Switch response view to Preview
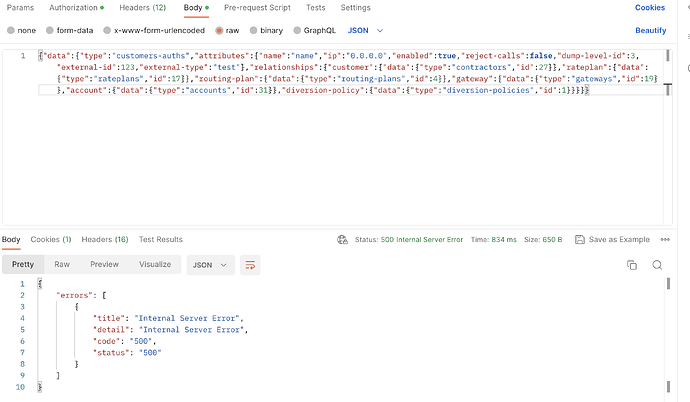 point(104,264)
